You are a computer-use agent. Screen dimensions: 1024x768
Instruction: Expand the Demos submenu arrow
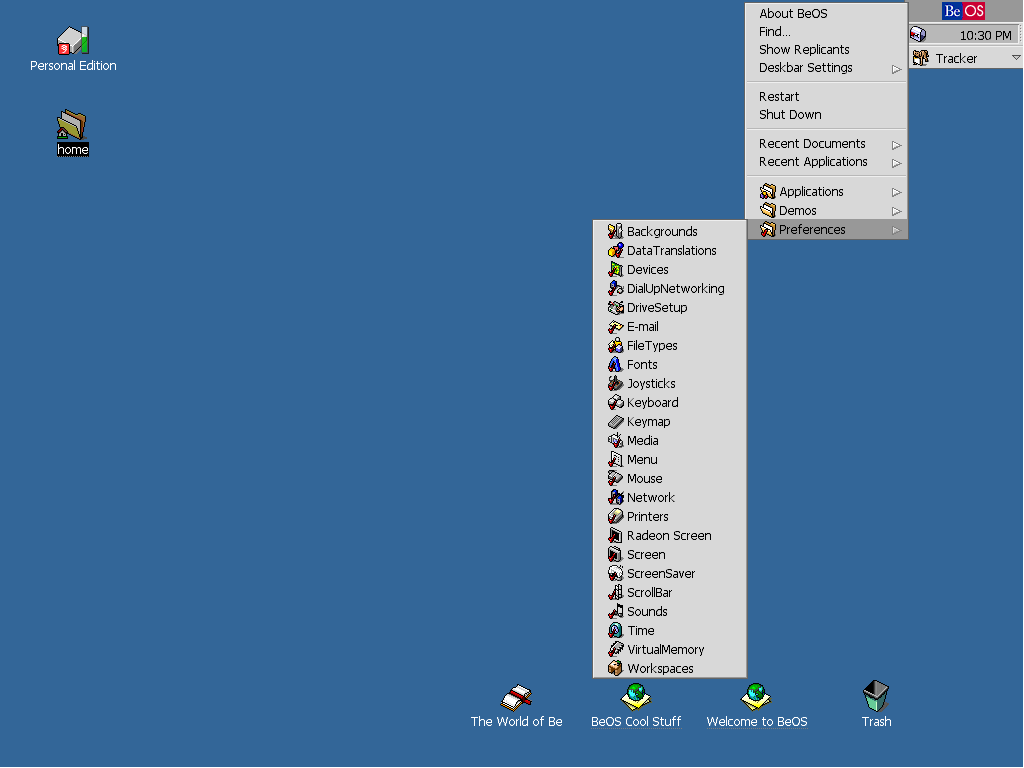pos(896,212)
